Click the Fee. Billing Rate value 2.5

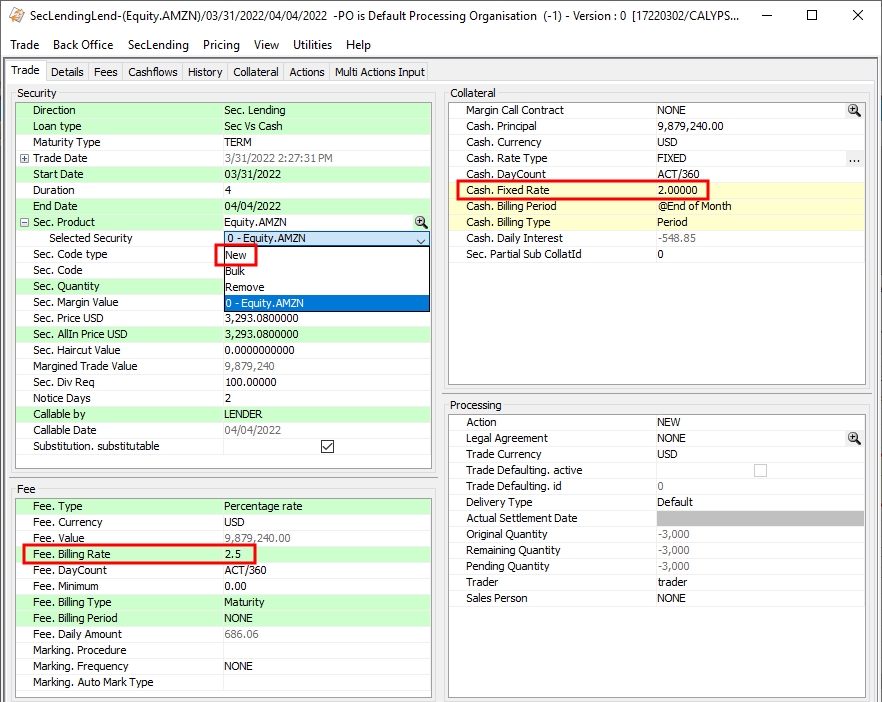pyautogui.click(x=233, y=554)
